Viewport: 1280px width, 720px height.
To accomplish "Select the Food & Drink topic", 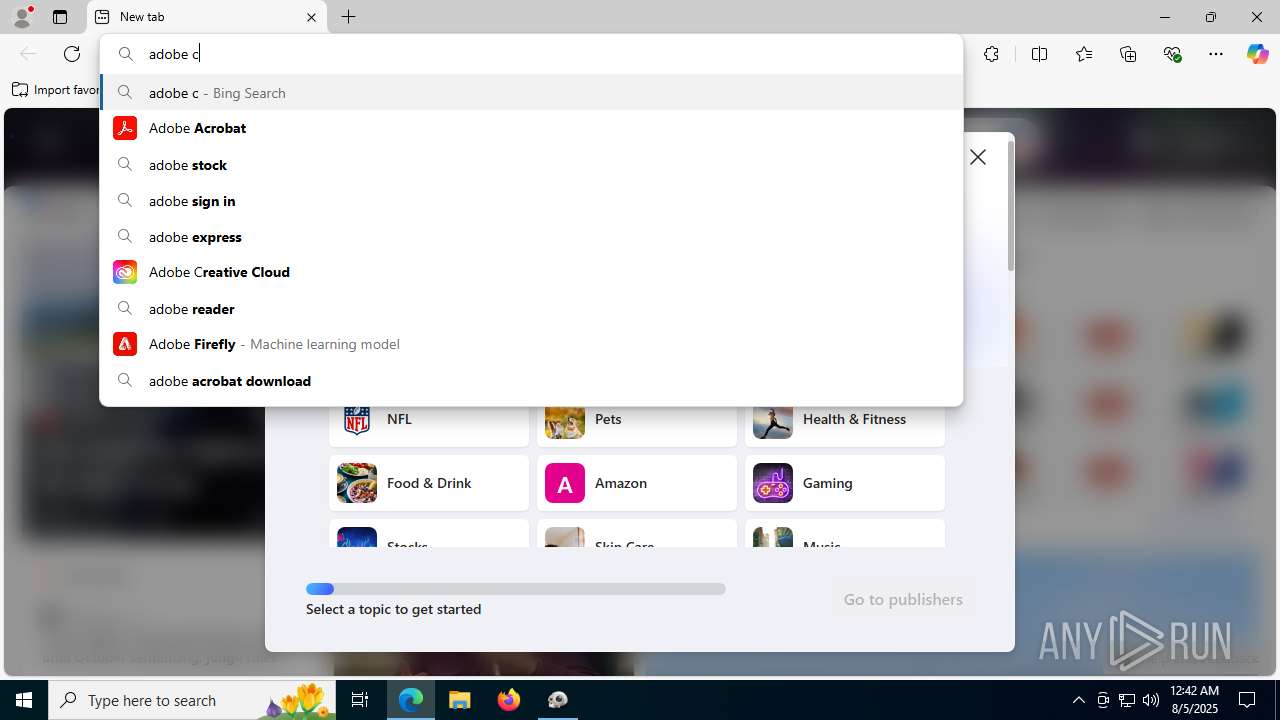I will point(429,483).
